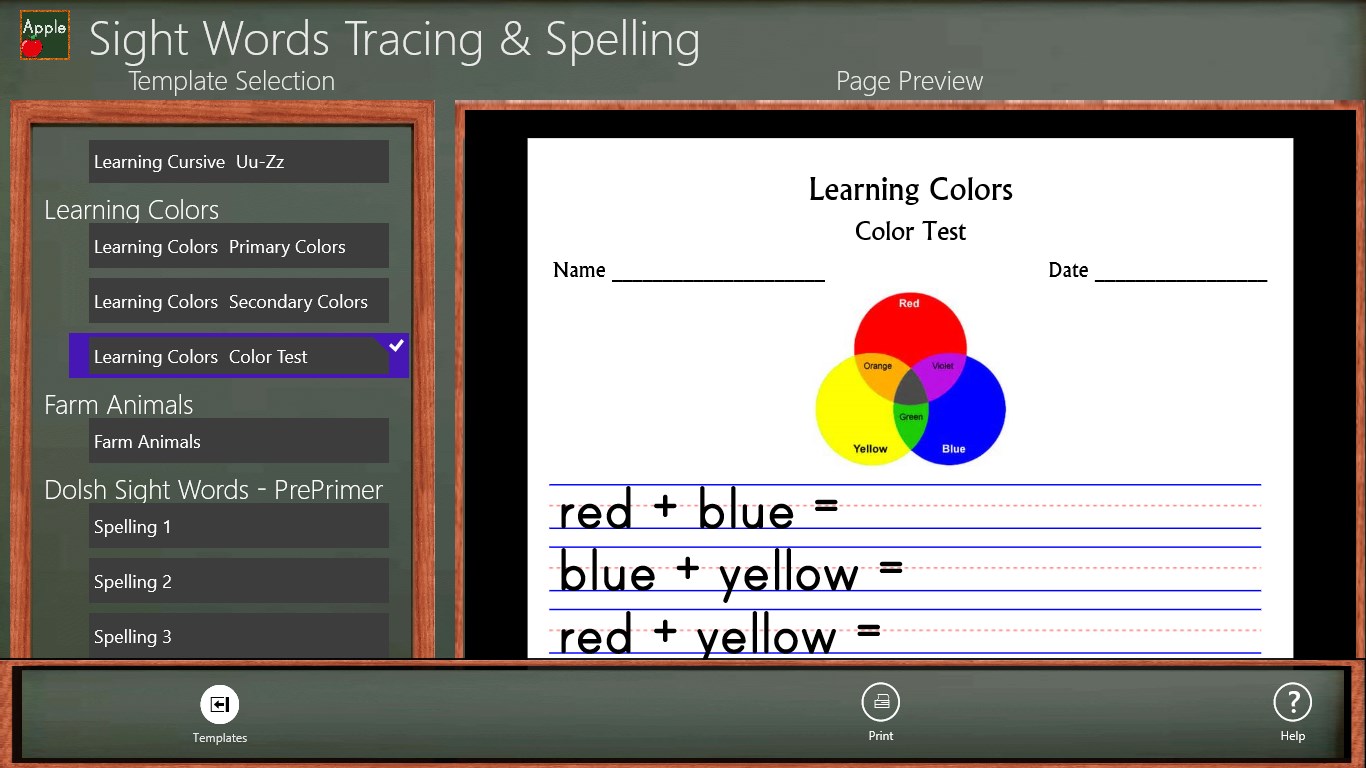Pick Learning Colors Secondary Colors template
This screenshot has width=1366, height=768.
pos(238,302)
